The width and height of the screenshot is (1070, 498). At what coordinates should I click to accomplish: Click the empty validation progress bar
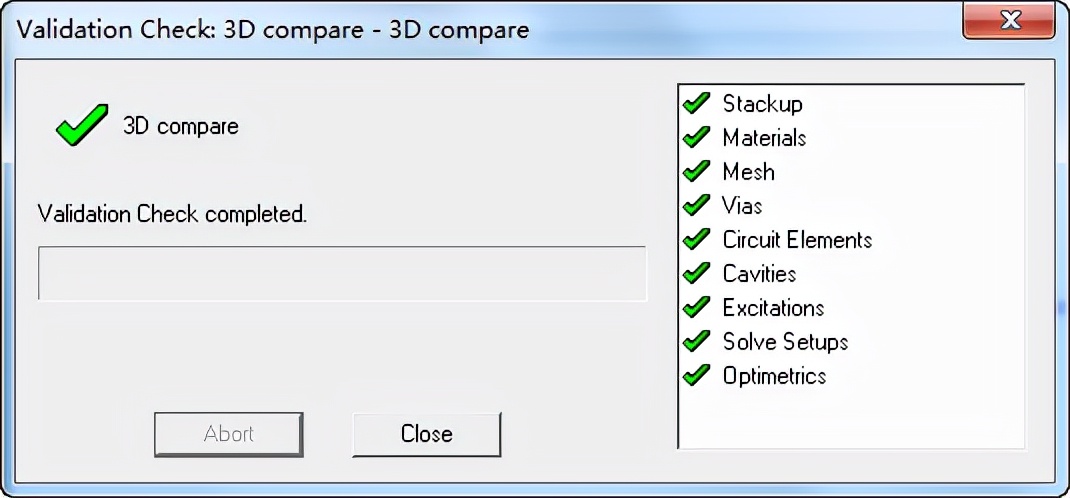[342, 273]
